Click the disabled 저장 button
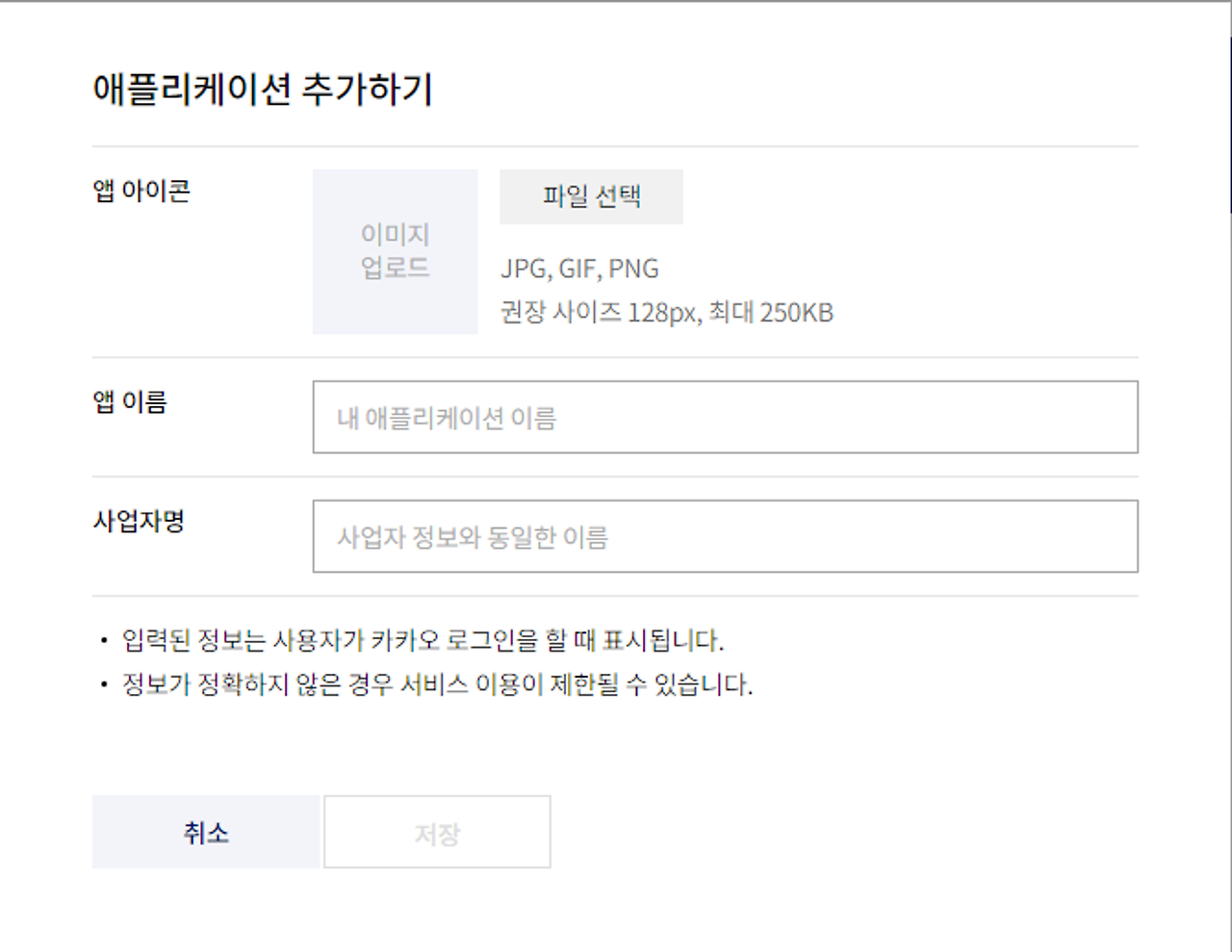Screen dimensions: 1232x952 click(x=437, y=832)
